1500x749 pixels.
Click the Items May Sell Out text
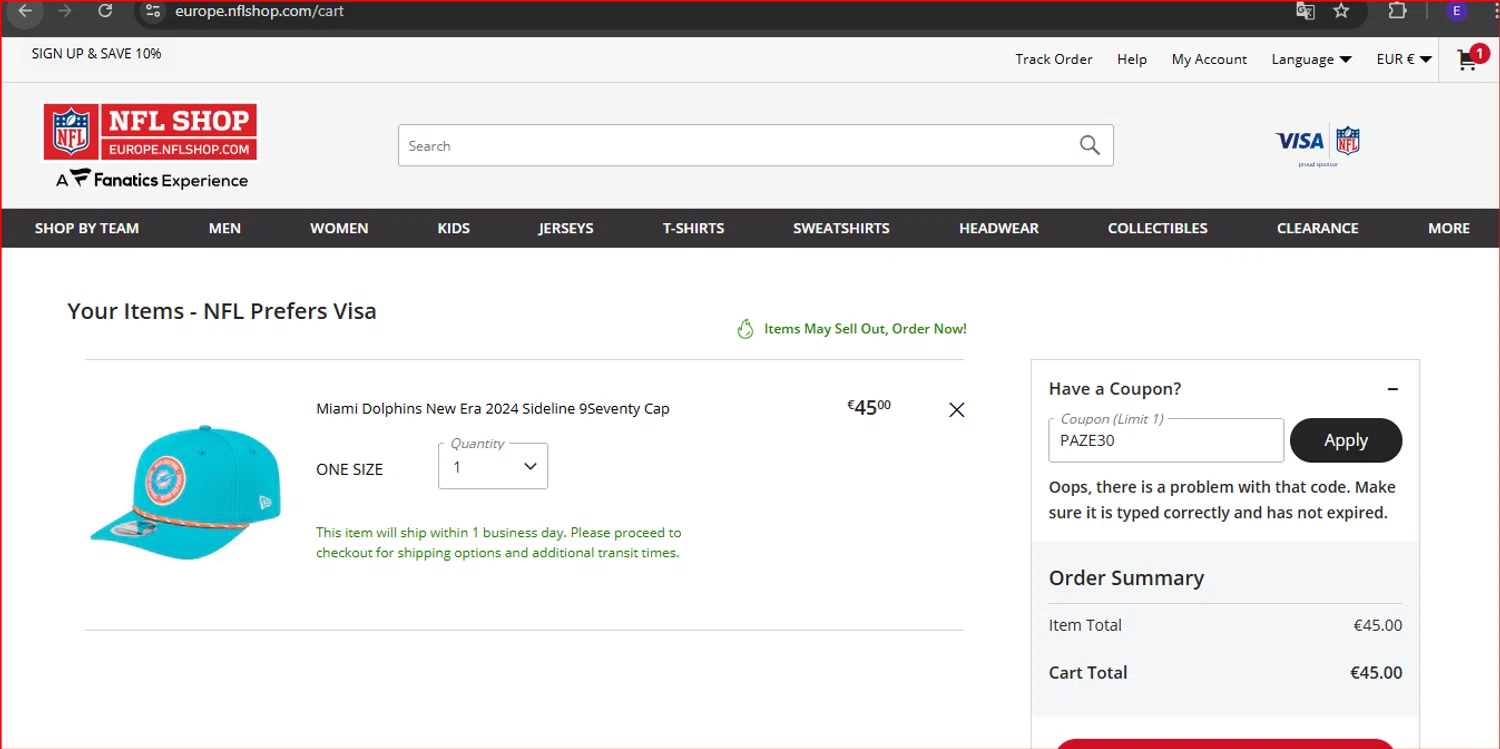tap(865, 329)
